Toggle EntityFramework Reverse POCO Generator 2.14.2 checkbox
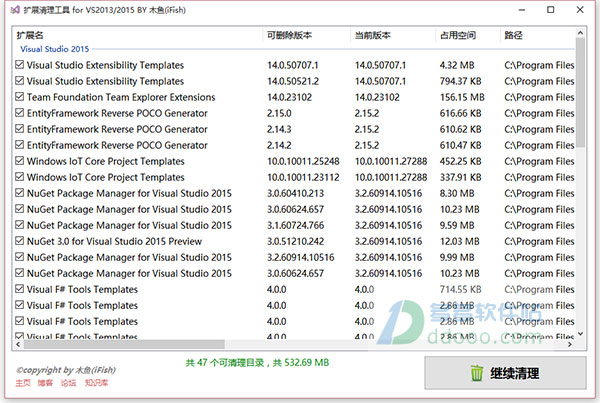The height and width of the screenshot is (403, 600). pyautogui.click(x=20, y=145)
